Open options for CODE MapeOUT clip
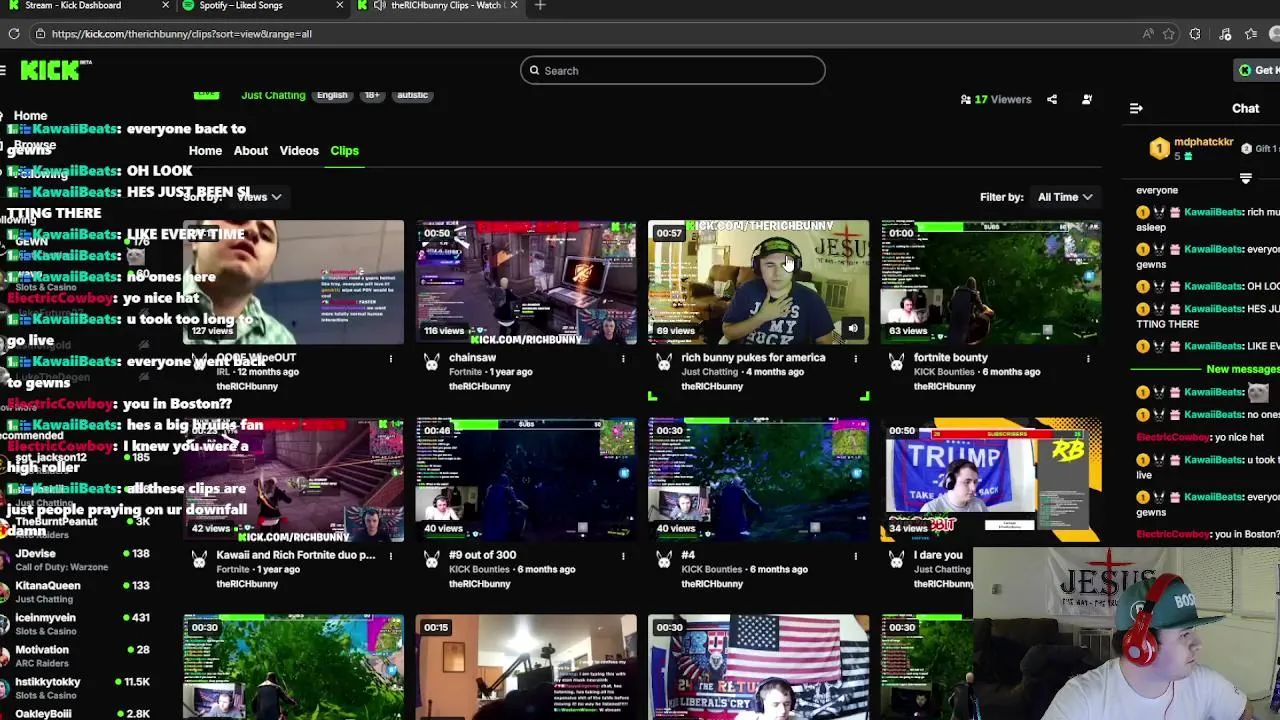1280x720 pixels. [391, 358]
